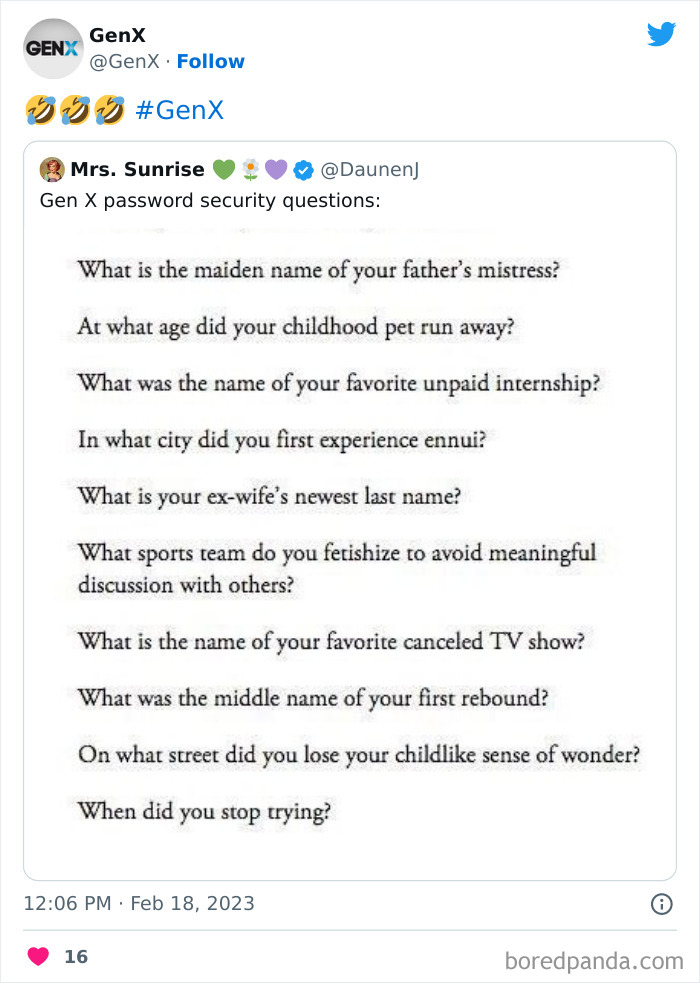Click the @DaunenJ handle

pyautogui.click(x=369, y=169)
